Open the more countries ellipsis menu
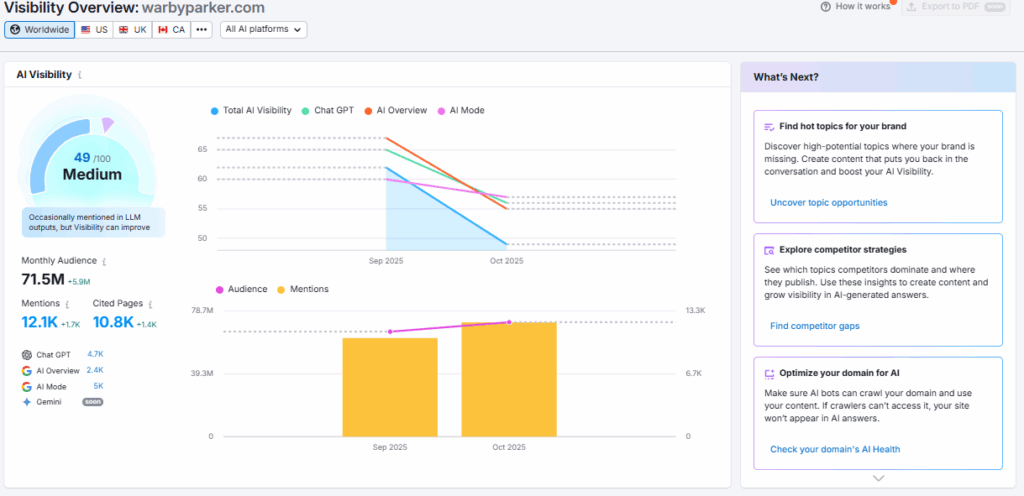 [x=202, y=29]
